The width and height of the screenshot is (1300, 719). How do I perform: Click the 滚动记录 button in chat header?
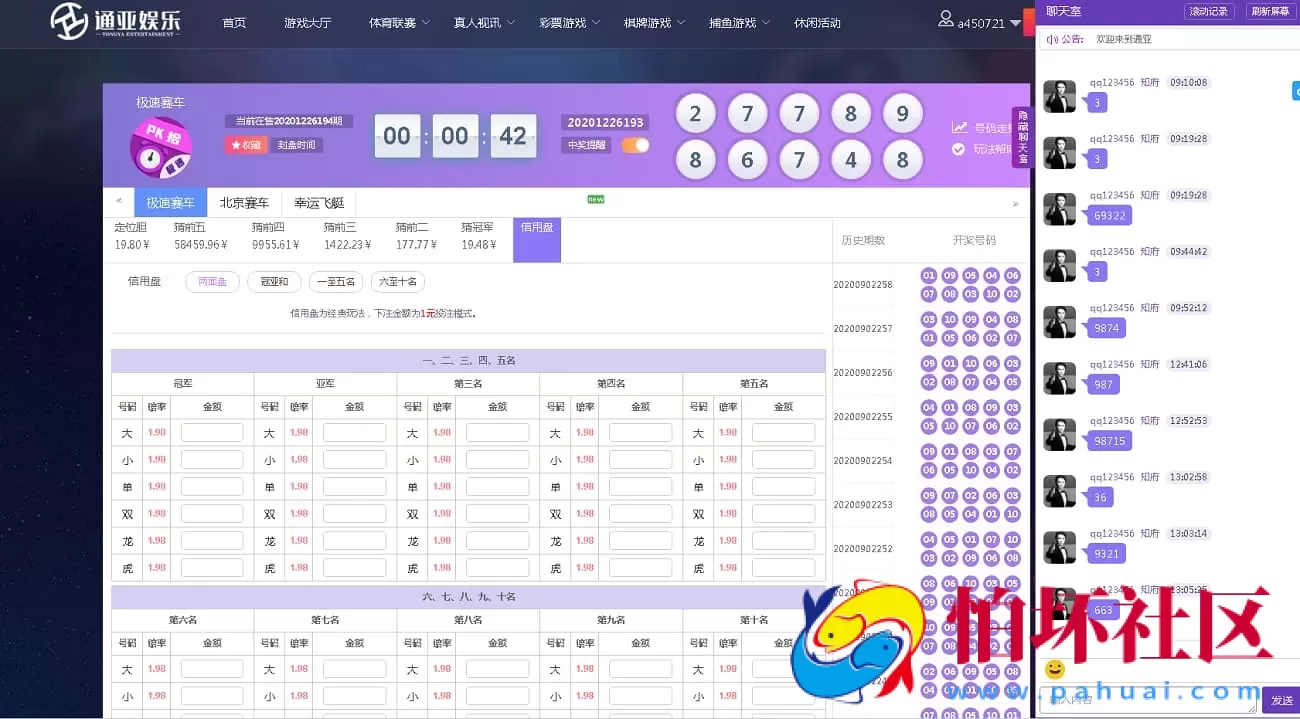point(1209,11)
